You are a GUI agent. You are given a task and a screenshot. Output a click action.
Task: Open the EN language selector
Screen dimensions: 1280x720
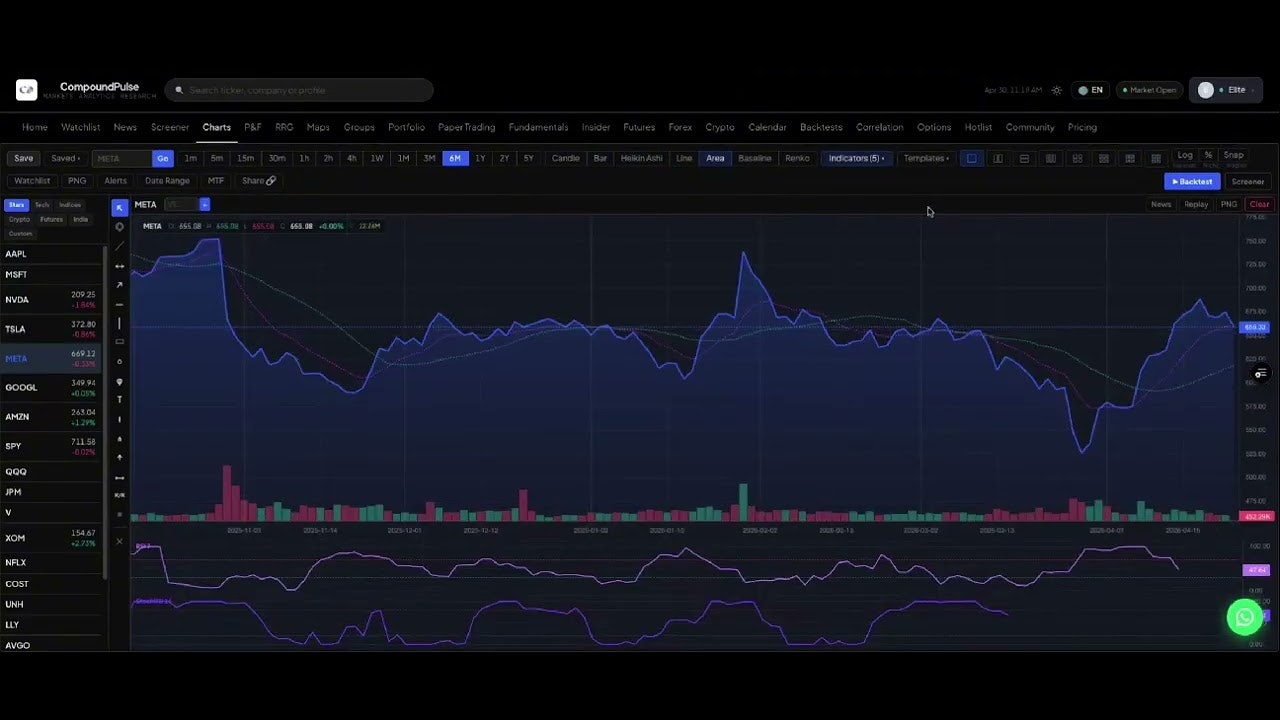pyautogui.click(x=1090, y=90)
